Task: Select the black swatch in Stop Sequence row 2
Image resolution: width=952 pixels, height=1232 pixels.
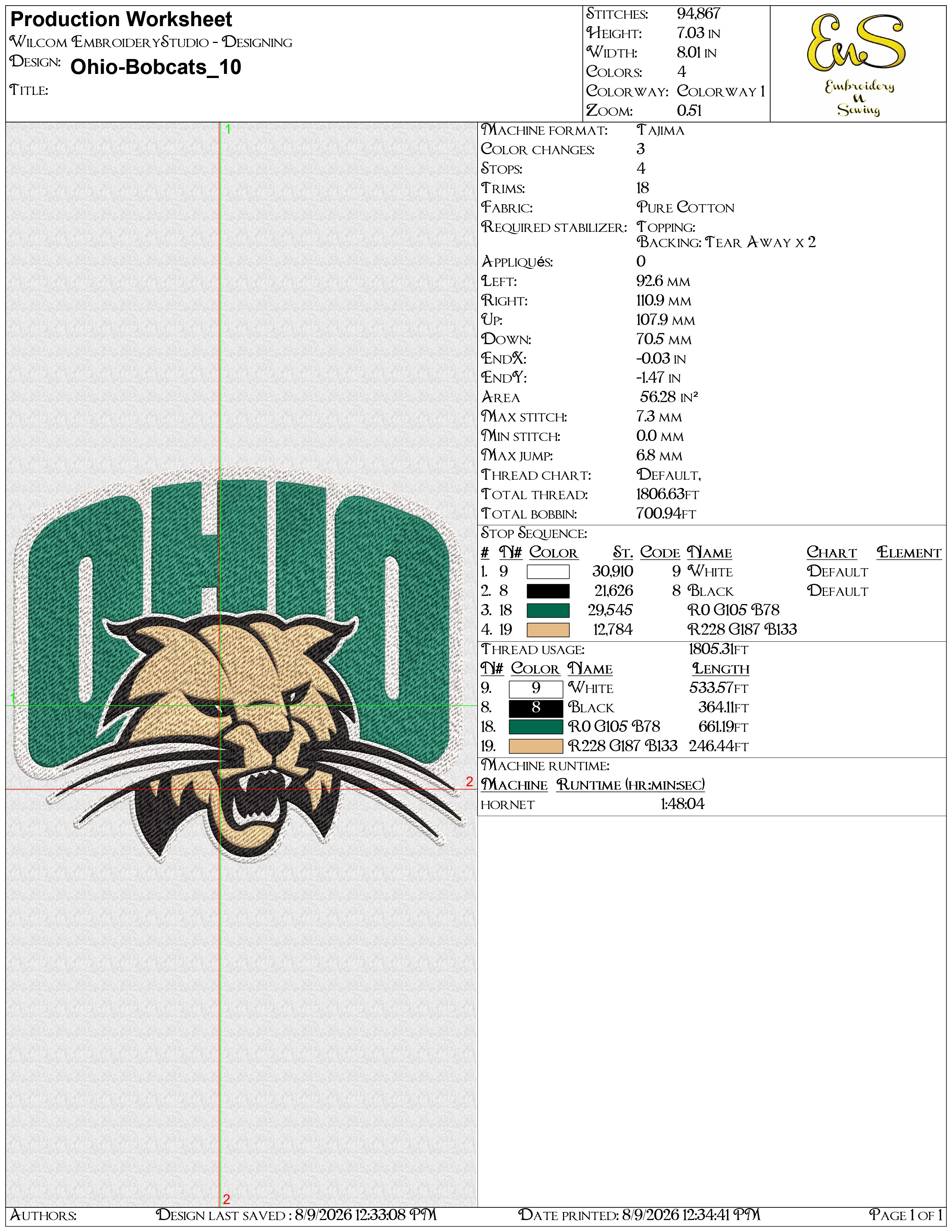Action: 548,591
